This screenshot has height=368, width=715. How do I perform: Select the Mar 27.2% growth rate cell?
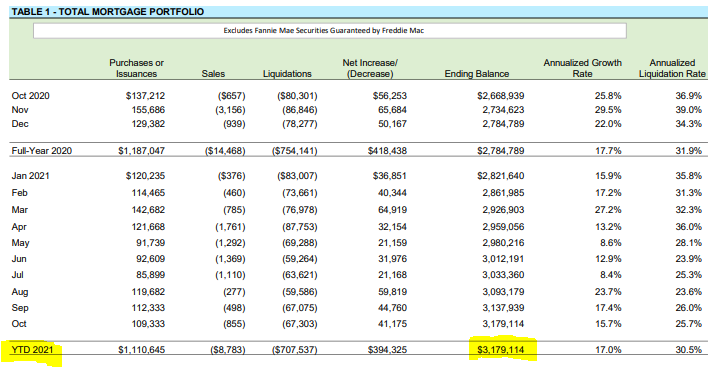coord(608,210)
